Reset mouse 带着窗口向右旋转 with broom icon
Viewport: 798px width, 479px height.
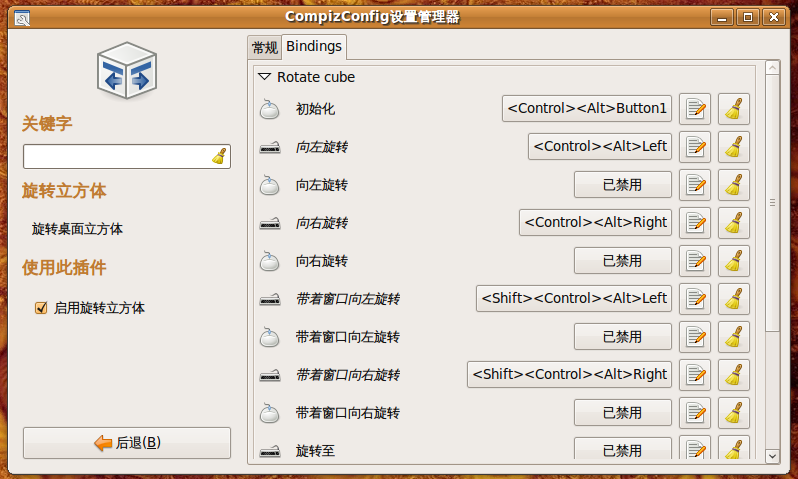click(733, 413)
